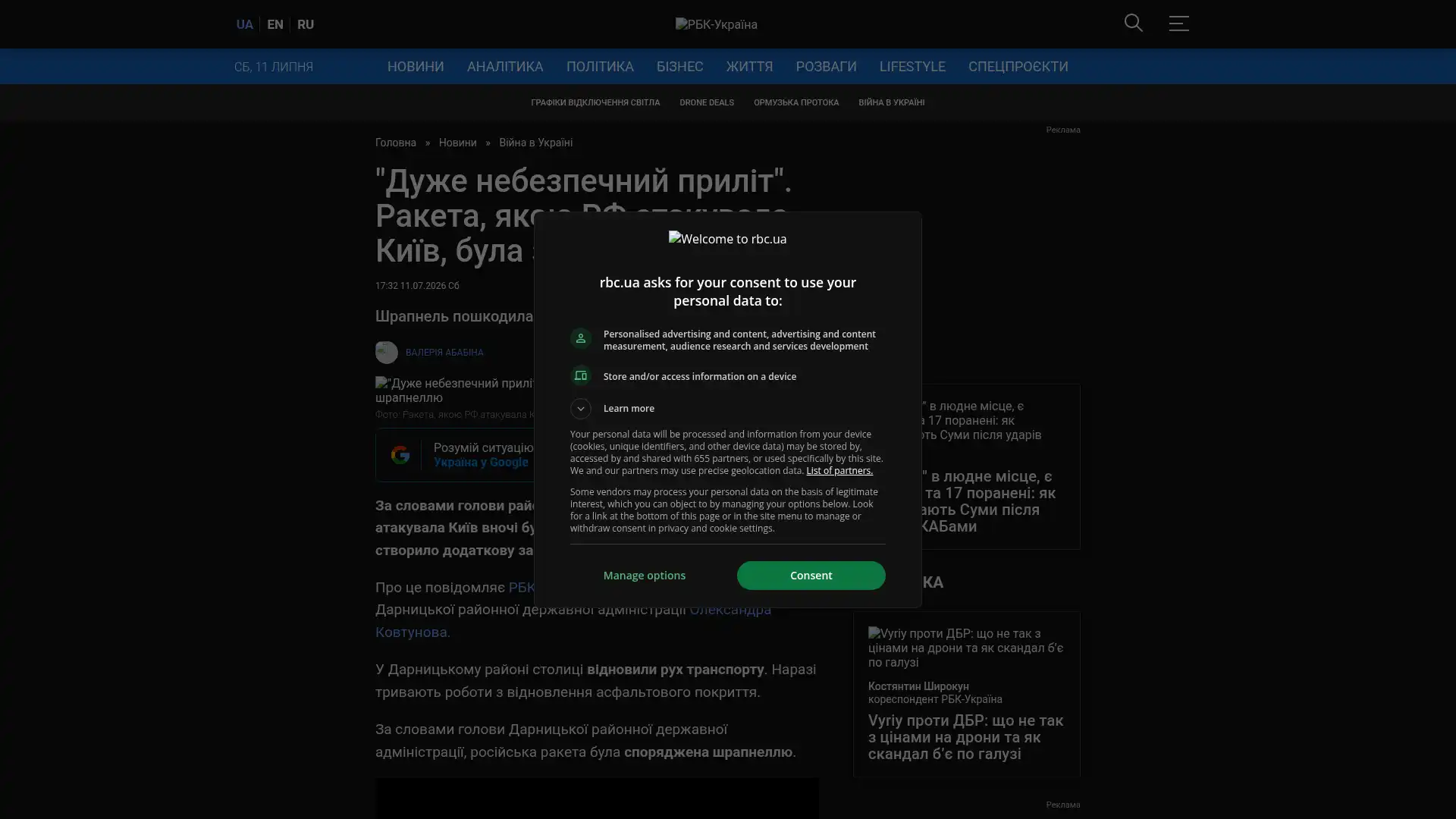
Task: Click Manage options button
Action: coord(645,576)
